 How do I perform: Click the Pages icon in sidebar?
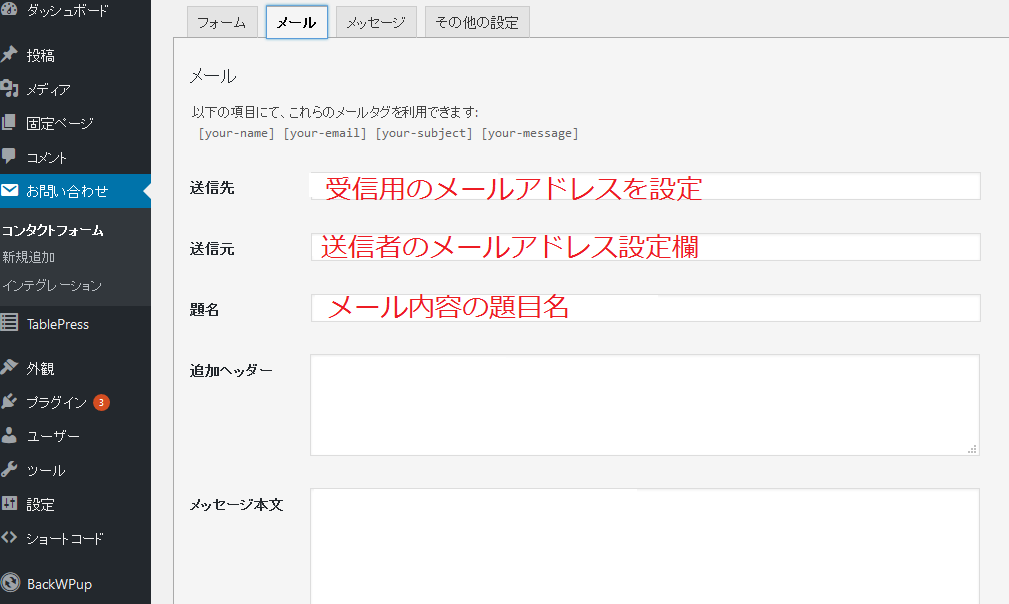[x=10, y=123]
